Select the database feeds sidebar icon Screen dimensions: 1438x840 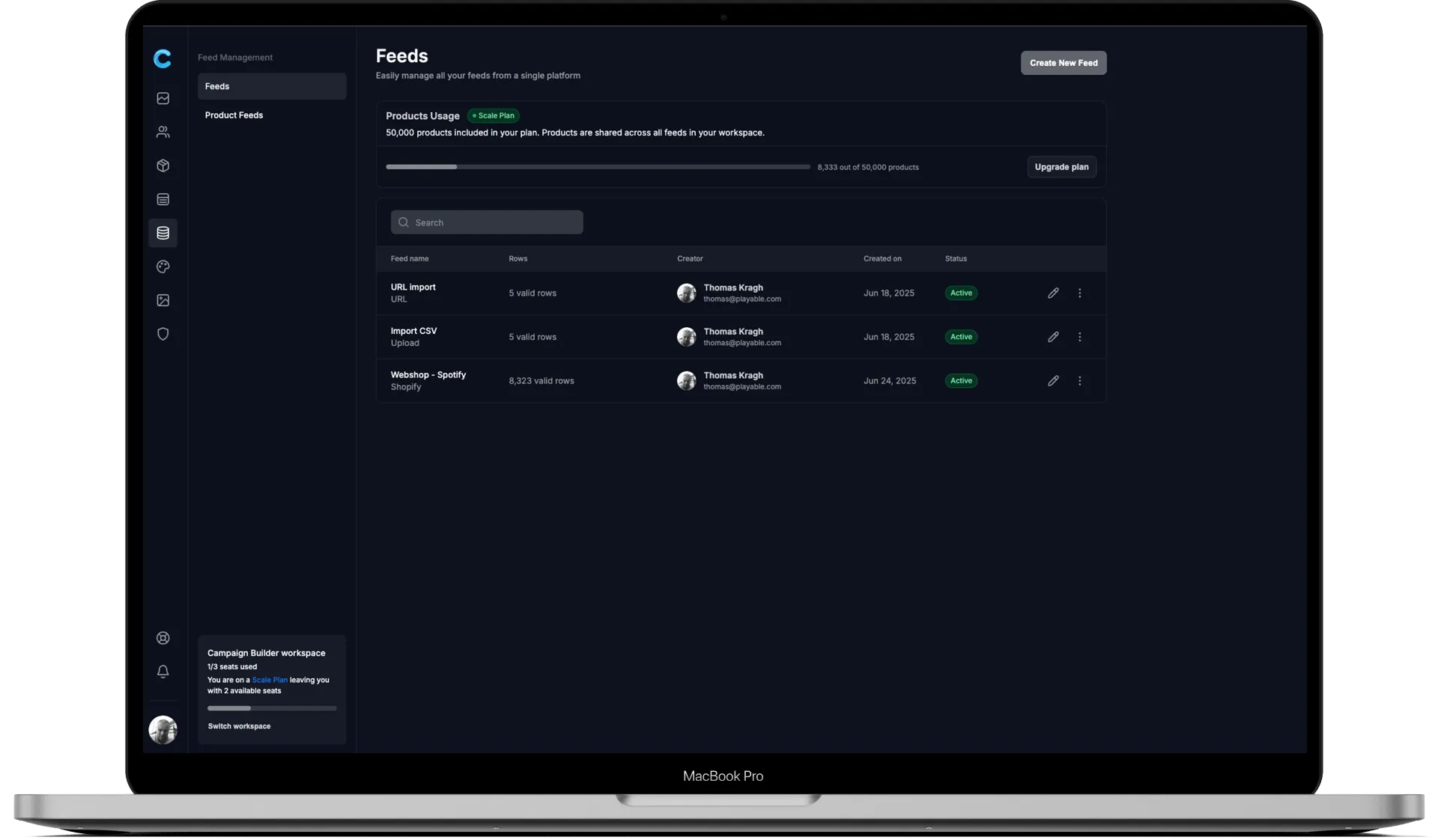[163, 233]
